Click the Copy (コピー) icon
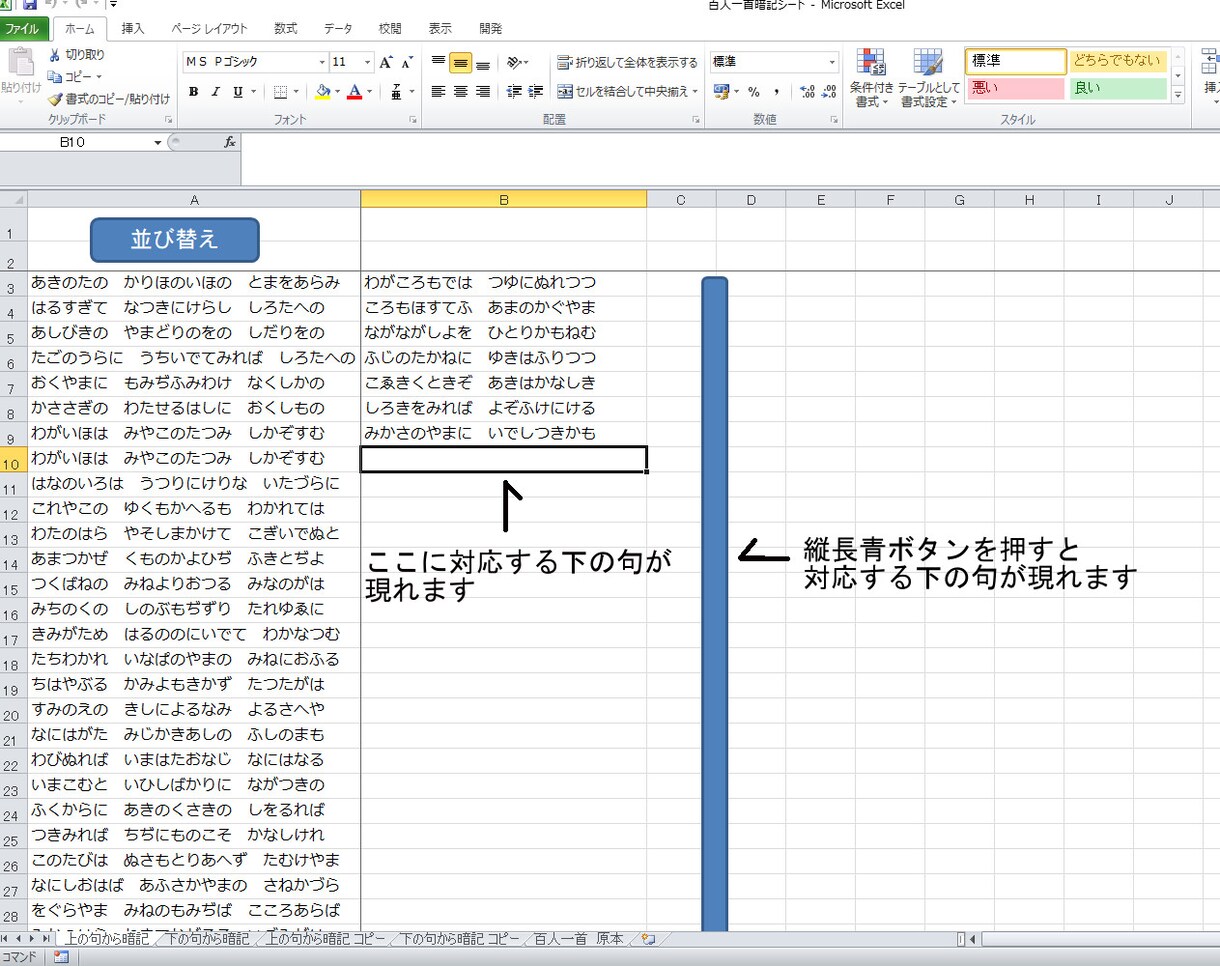 pos(55,76)
